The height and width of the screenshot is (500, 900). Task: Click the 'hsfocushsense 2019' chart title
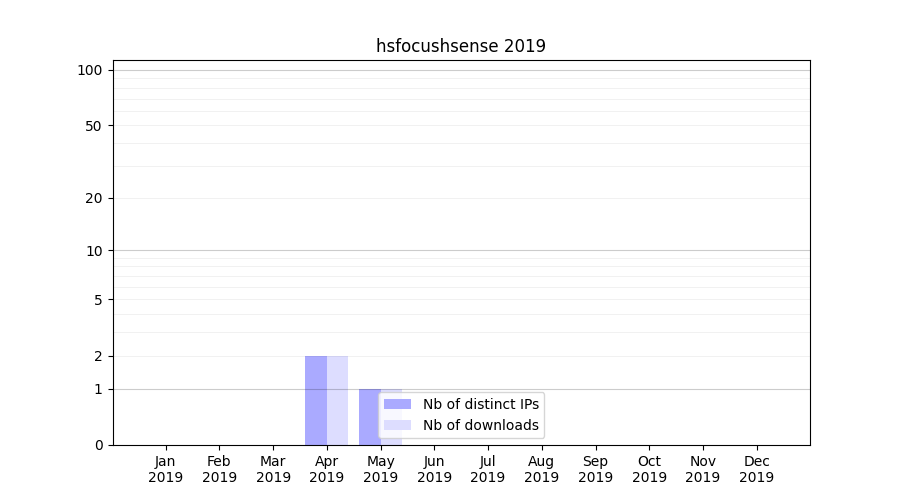tap(461, 46)
